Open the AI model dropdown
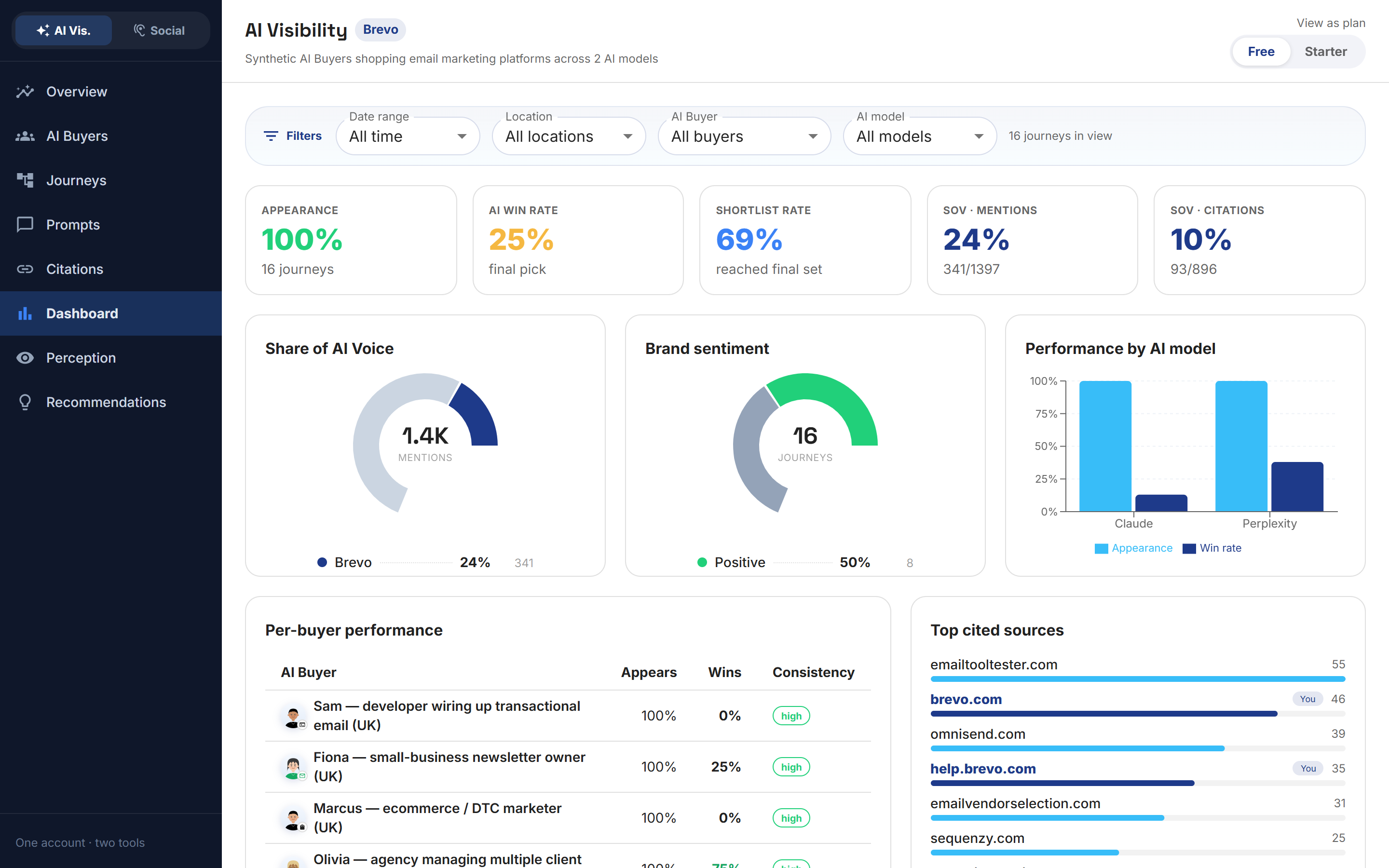Viewport: 1389px width, 868px height. (x=920, y=136)
